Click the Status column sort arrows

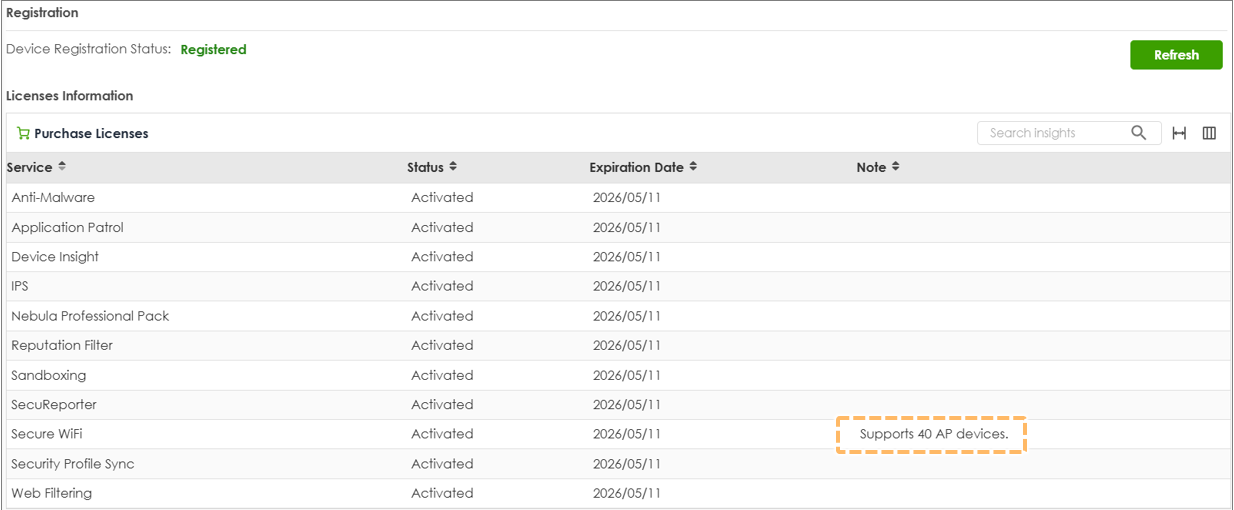(453, 167)
